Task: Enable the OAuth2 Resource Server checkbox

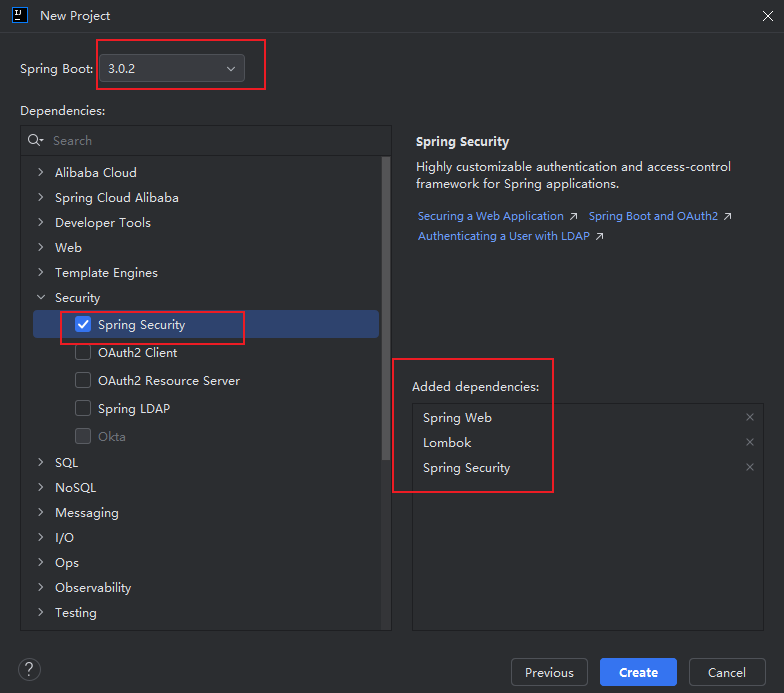Action: coord(83,380)
